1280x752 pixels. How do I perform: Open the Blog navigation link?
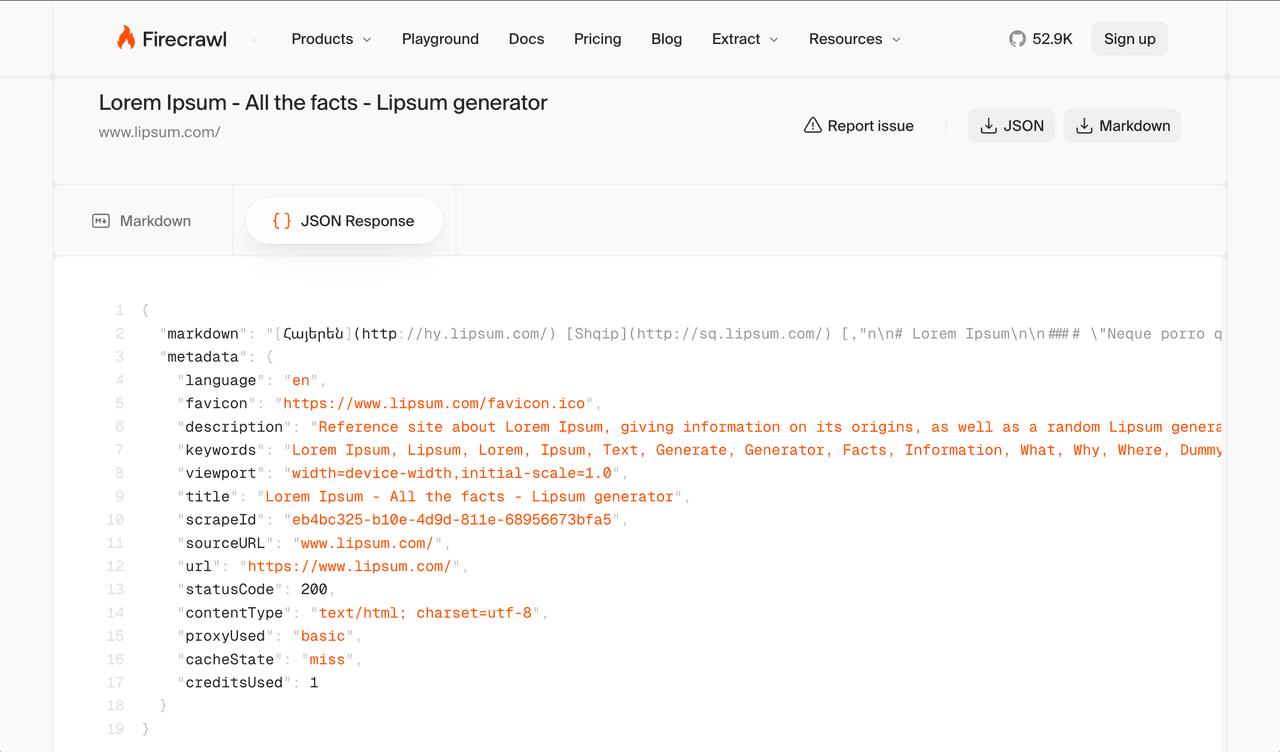(x=666, y=39)
